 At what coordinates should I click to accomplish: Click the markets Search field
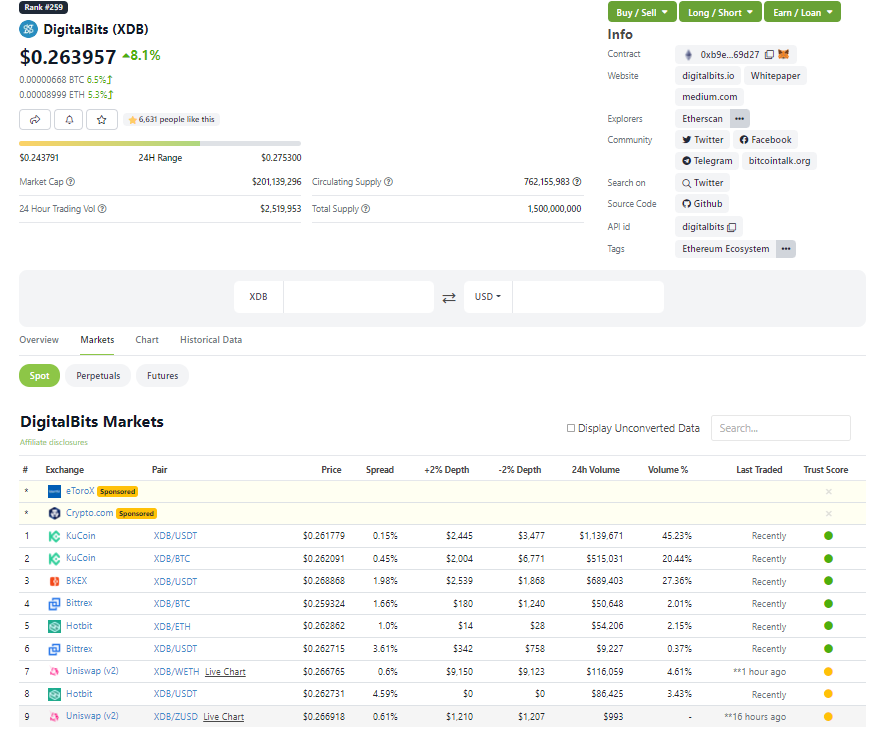point(781,428)
